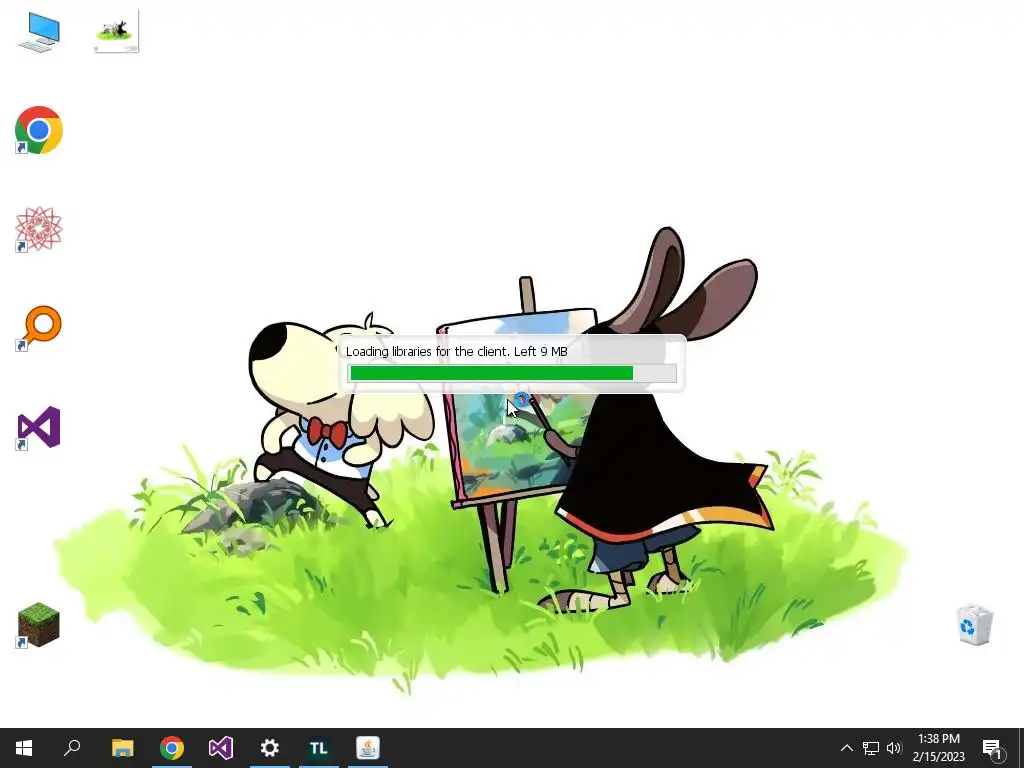Launch Visual Studio desktop shortcut
The height and width of the screenshot is (768, 1024).
click(x=39, y=428)
